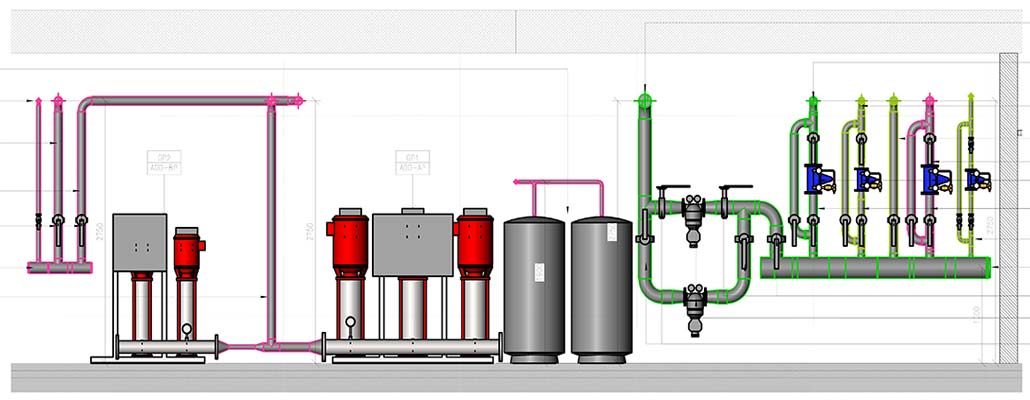Select the GP1 pump group label box

coord(411,161)
